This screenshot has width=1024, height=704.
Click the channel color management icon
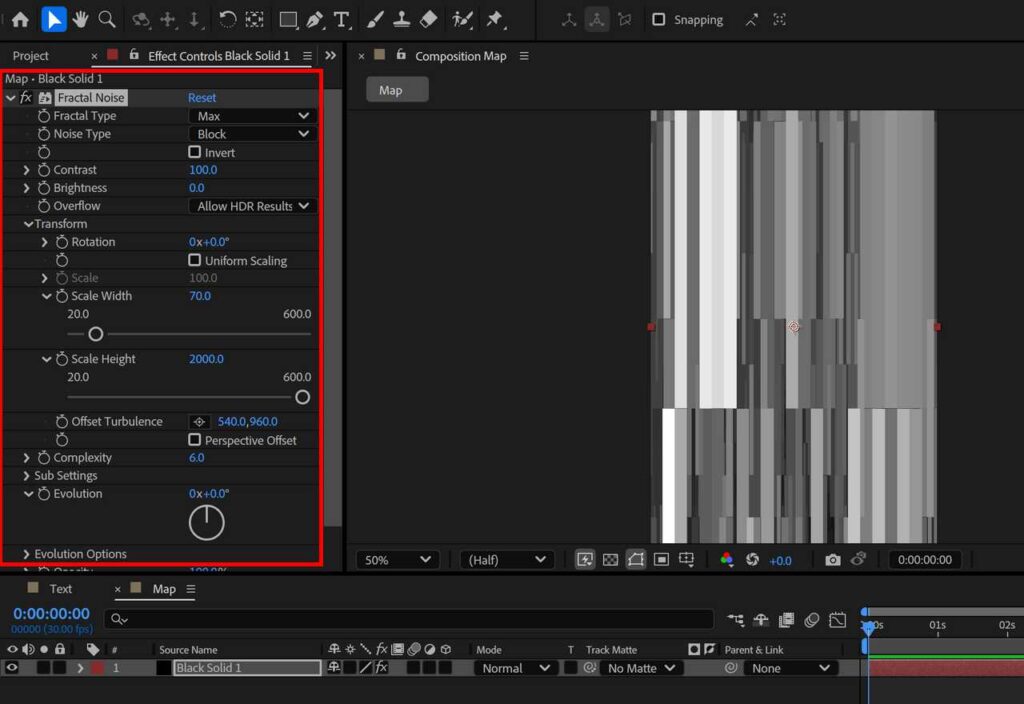coord(726,560)
